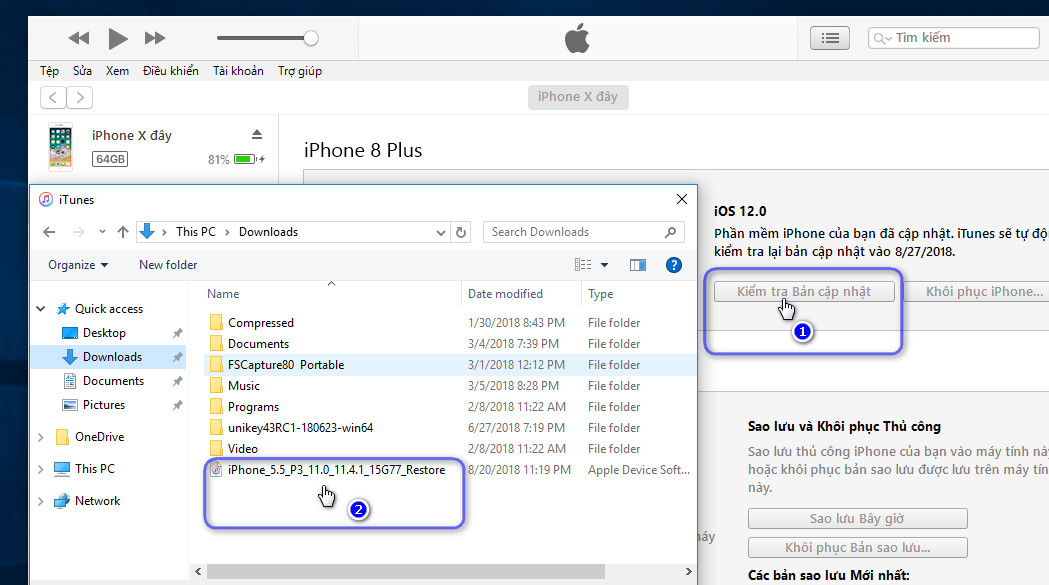Open the list view icon near search
This screenshot has width=1049, height=585.
(x=830, y=38)
